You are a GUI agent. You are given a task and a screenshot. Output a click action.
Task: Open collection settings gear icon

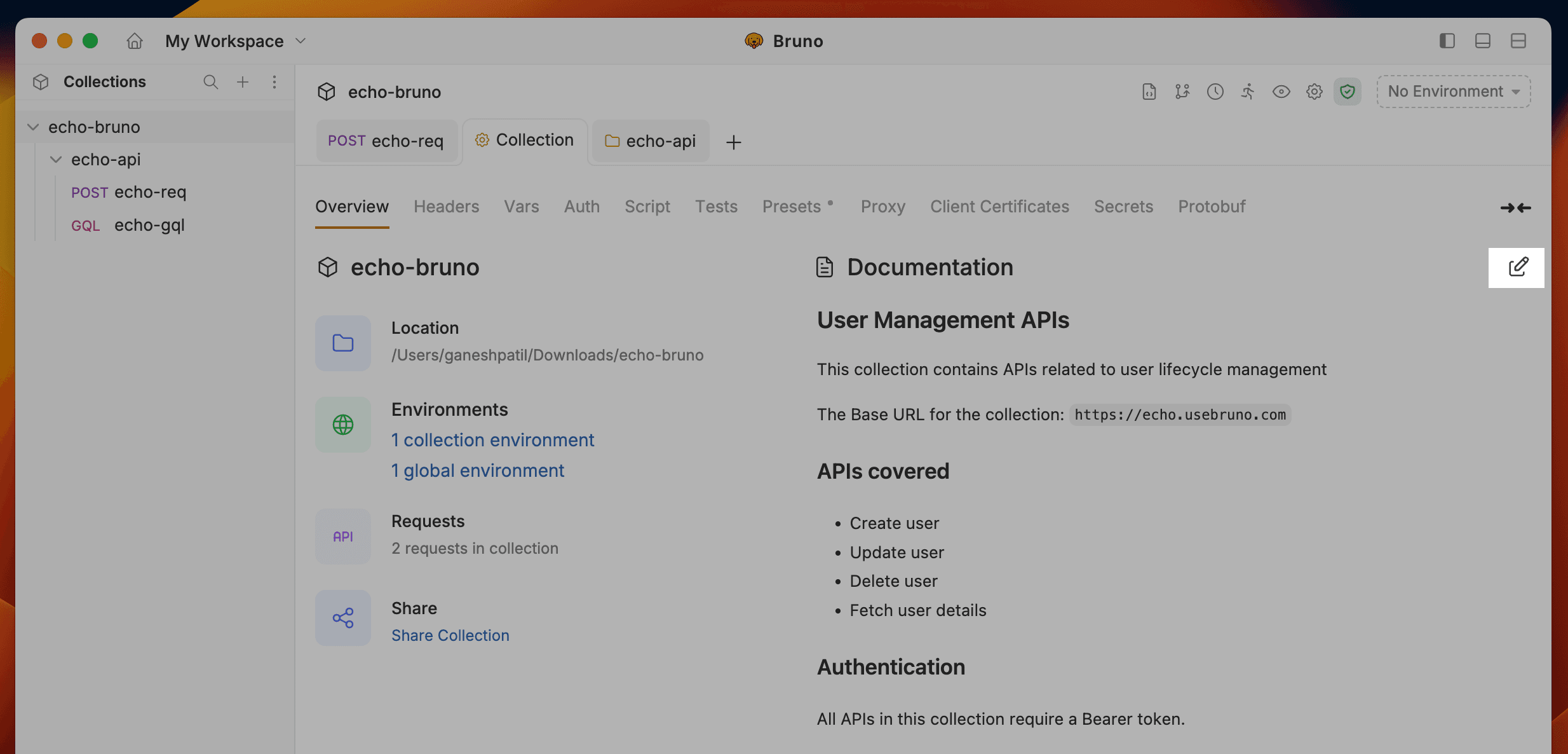point(1314,92)
